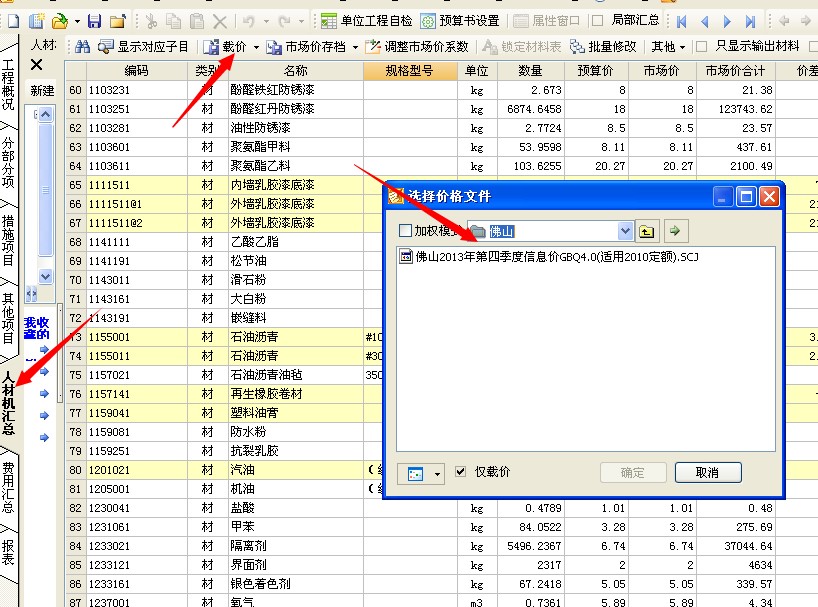This screenshot has width=818, height=607.
Task: Click the Delete X toolbar icon
Action: tap(220, 21)
